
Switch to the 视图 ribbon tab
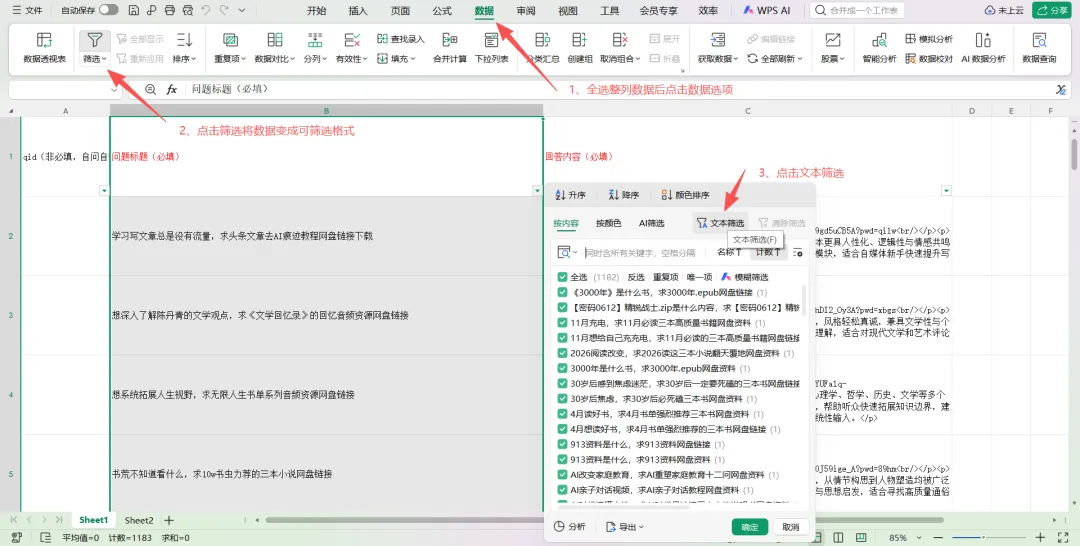(568, 10)
